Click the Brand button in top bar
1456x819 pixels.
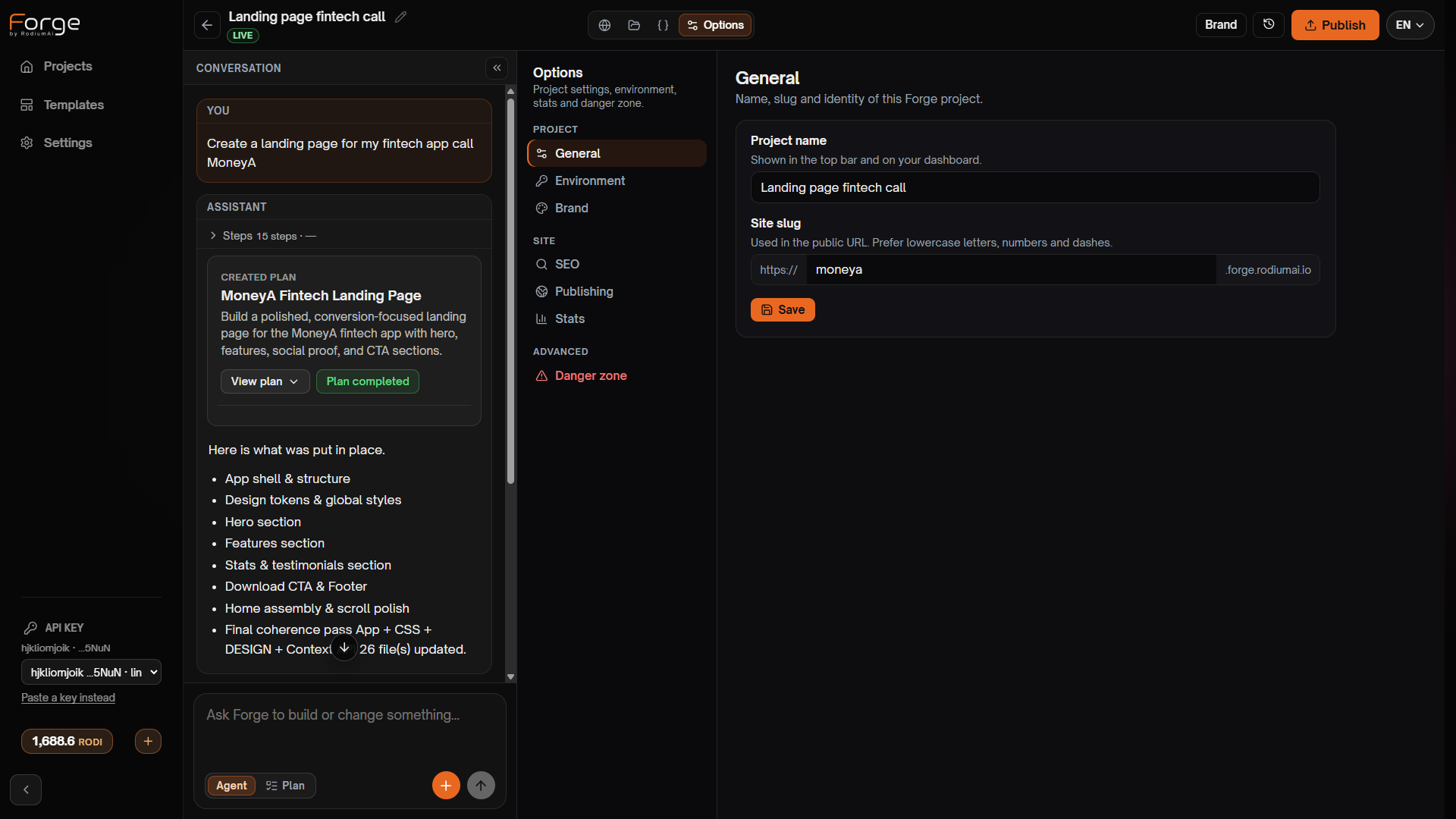[1220, 25]
